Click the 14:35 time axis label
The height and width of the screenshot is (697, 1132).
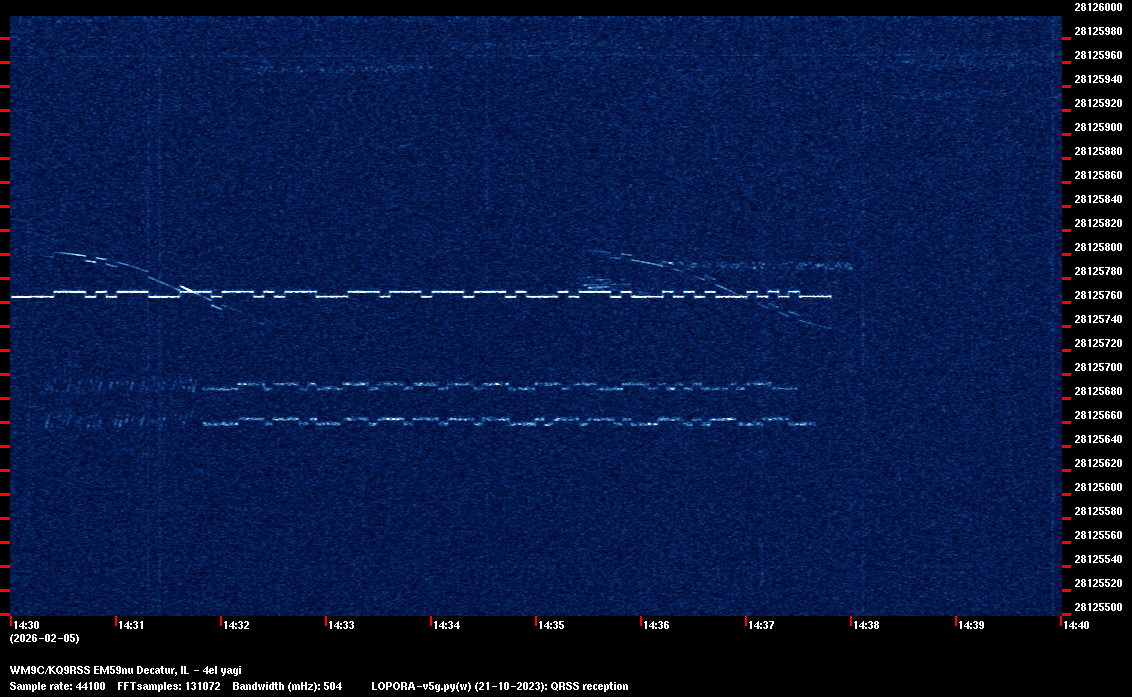point(551,625)
